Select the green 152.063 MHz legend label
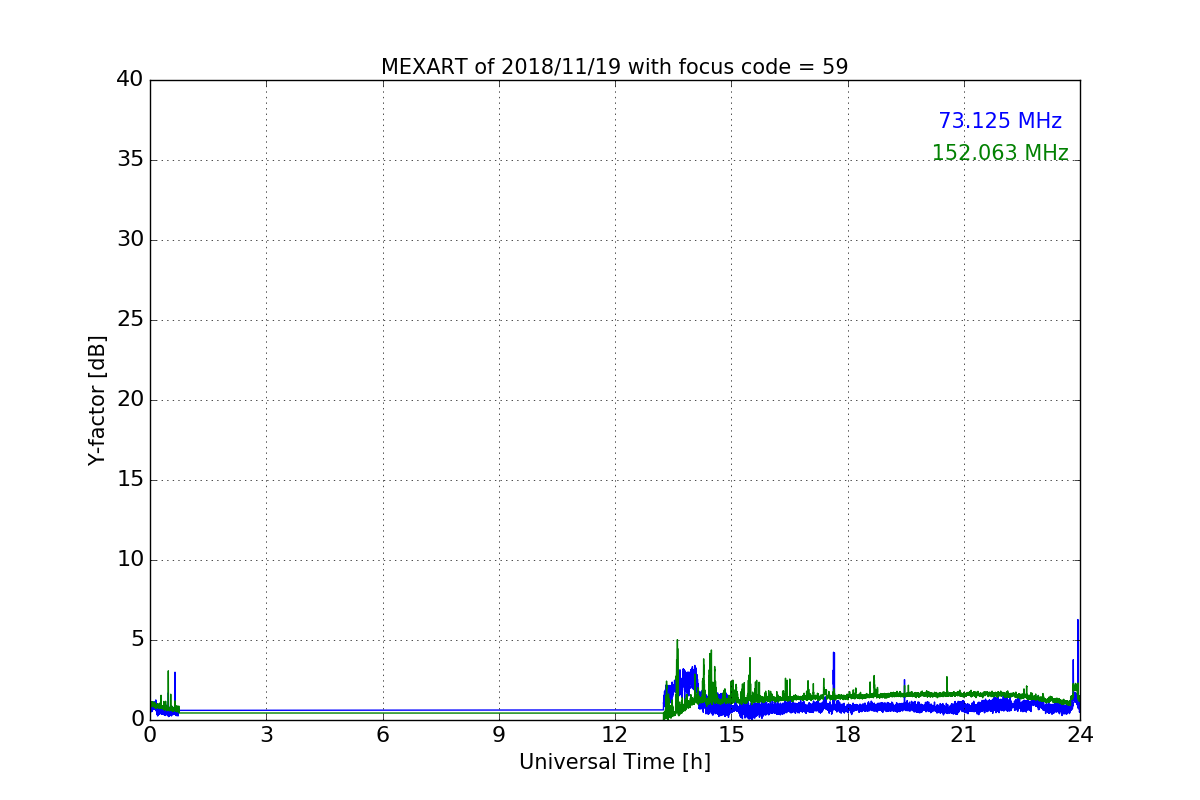The width and height of the screenshot is (1200, 800). coord(1000,153)
